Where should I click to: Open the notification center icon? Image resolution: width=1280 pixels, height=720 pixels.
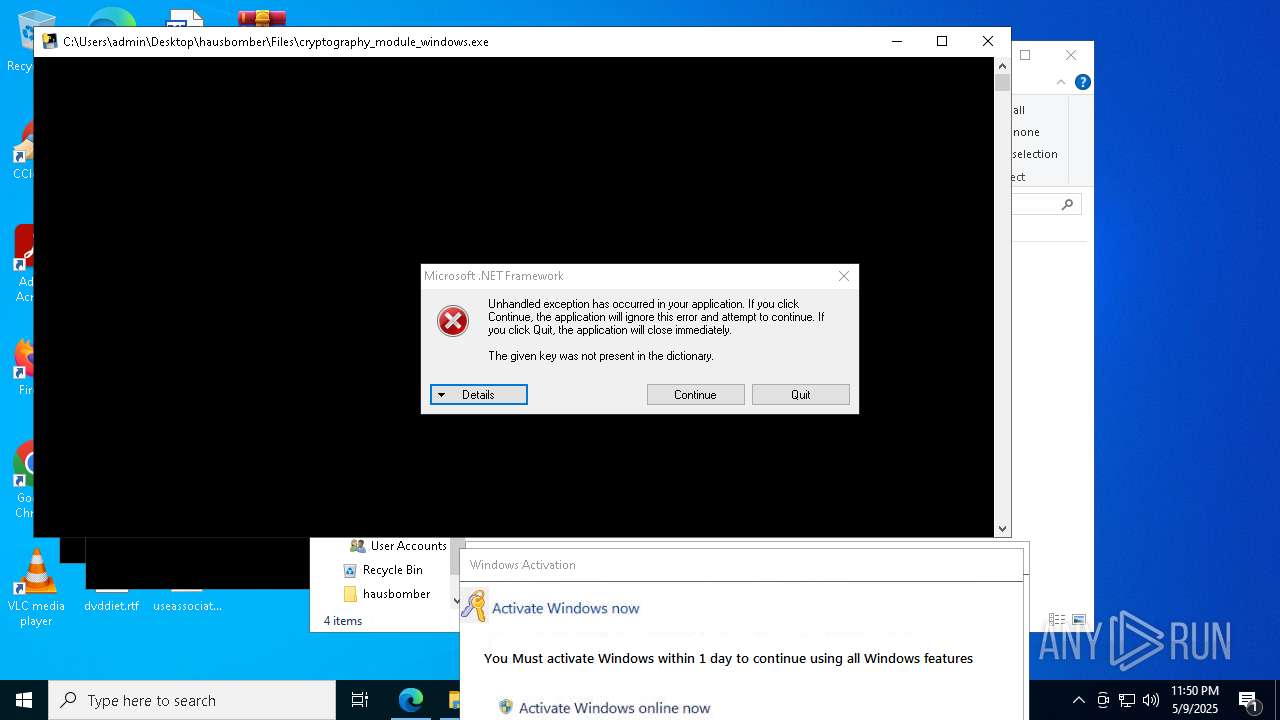tap(1248, 700)
